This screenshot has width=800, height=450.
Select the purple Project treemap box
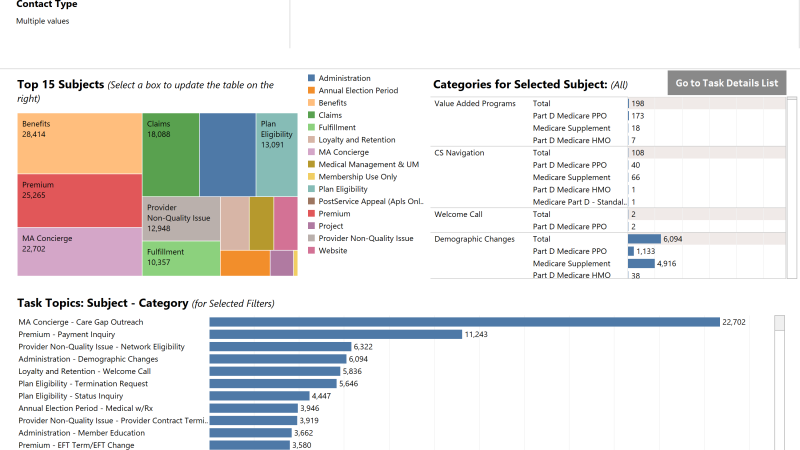tap(282, 263)
